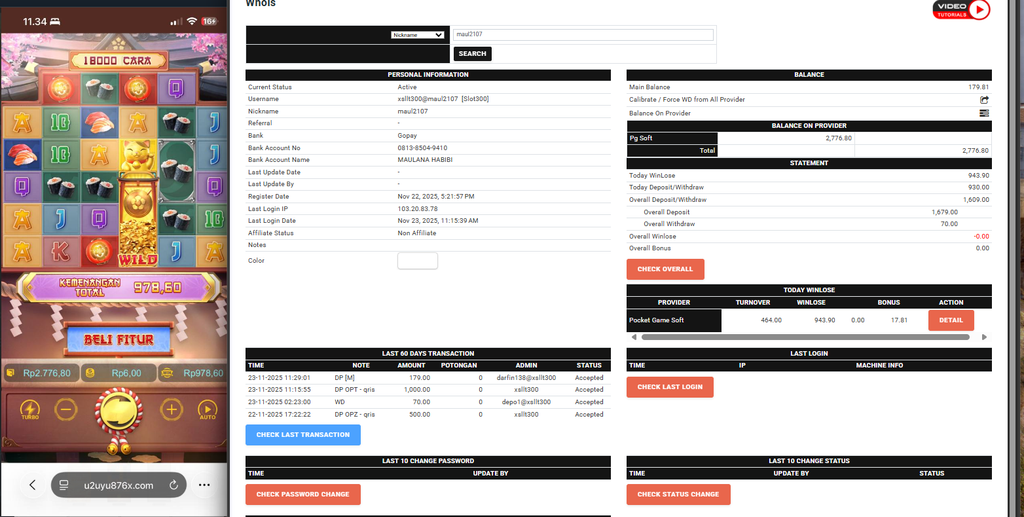Click the CHECK STATUS CHANGE button
This screenshot has width=1024, height=517.
[x=678, y=494]
